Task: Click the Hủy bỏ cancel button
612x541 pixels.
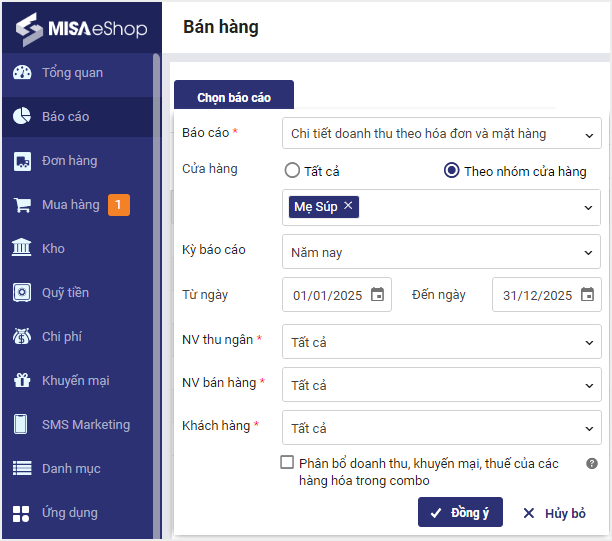Action: (554, 513)
